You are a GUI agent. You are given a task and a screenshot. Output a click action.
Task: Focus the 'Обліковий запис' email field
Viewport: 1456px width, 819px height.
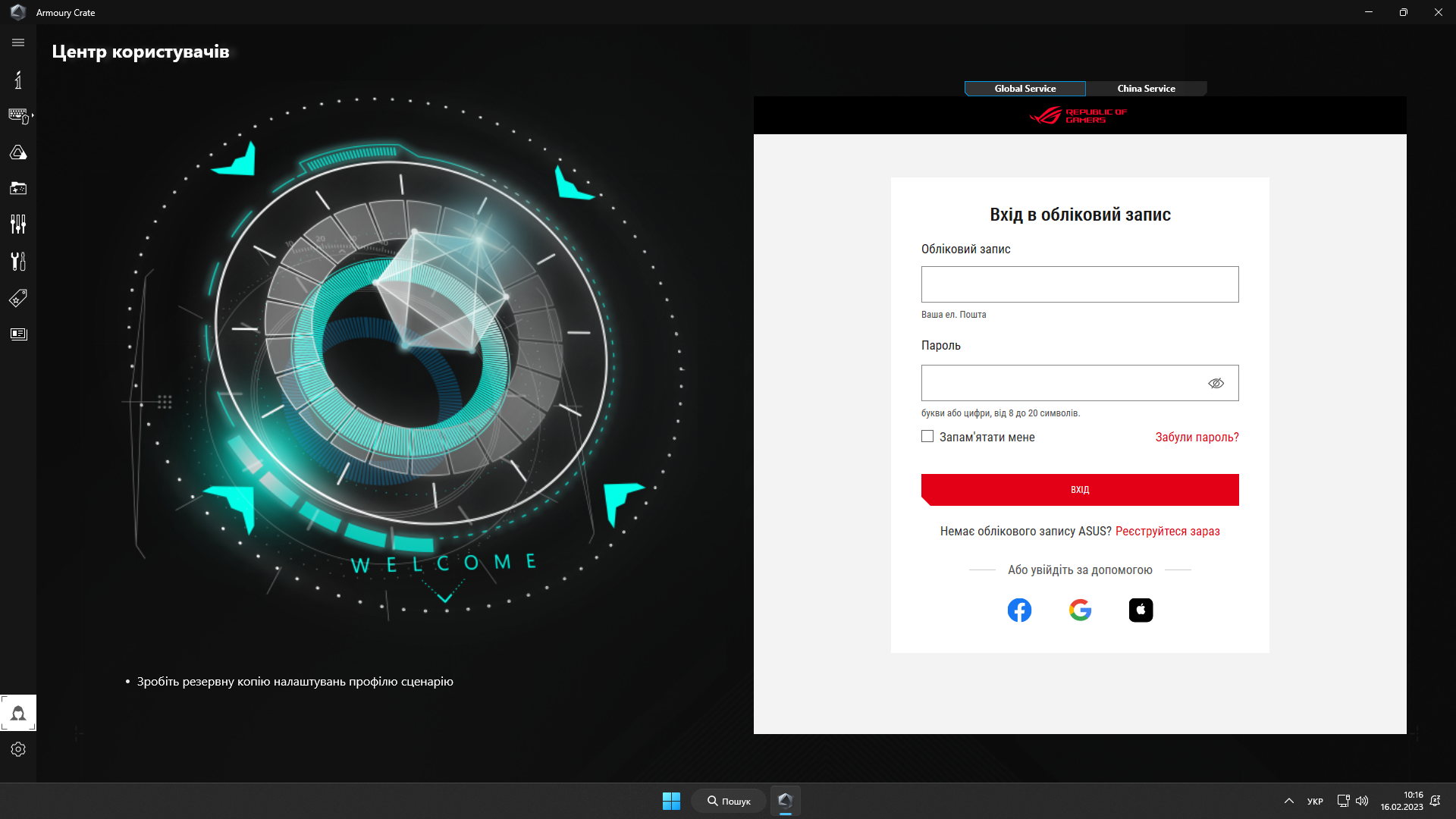coord(1080,284)
